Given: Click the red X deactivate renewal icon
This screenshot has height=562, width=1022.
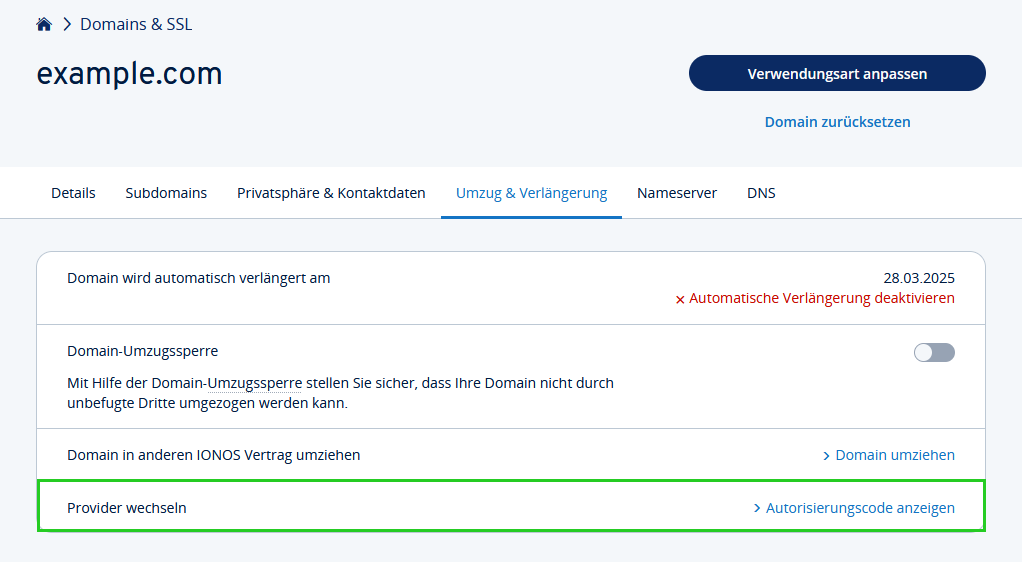Looking at the screenshot, I should (x=680, y=299).
